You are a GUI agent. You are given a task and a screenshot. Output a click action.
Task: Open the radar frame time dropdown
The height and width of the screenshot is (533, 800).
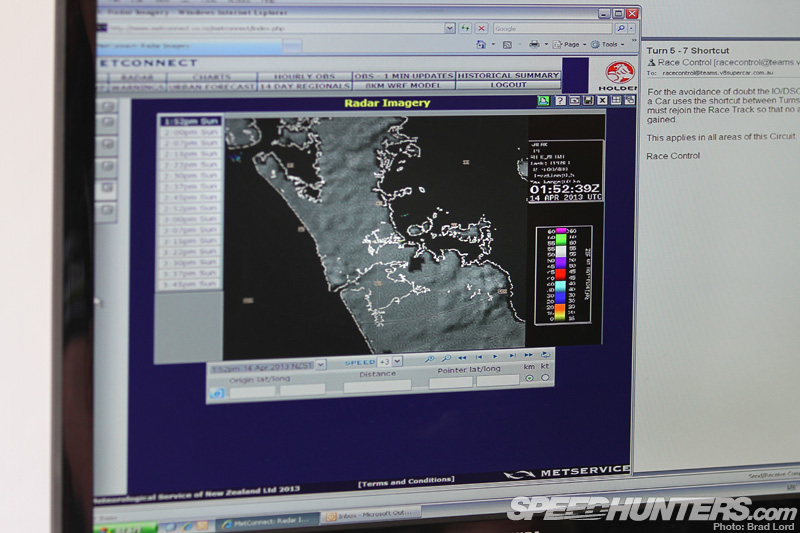320,365
